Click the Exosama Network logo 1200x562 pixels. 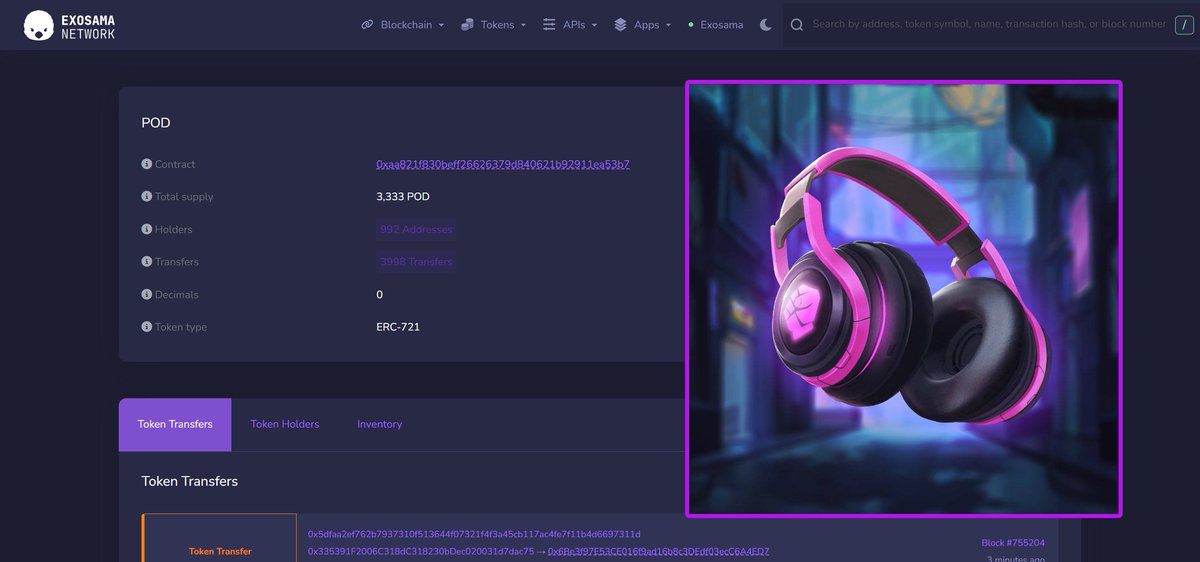pyautogui.click(x=69, y=25)
